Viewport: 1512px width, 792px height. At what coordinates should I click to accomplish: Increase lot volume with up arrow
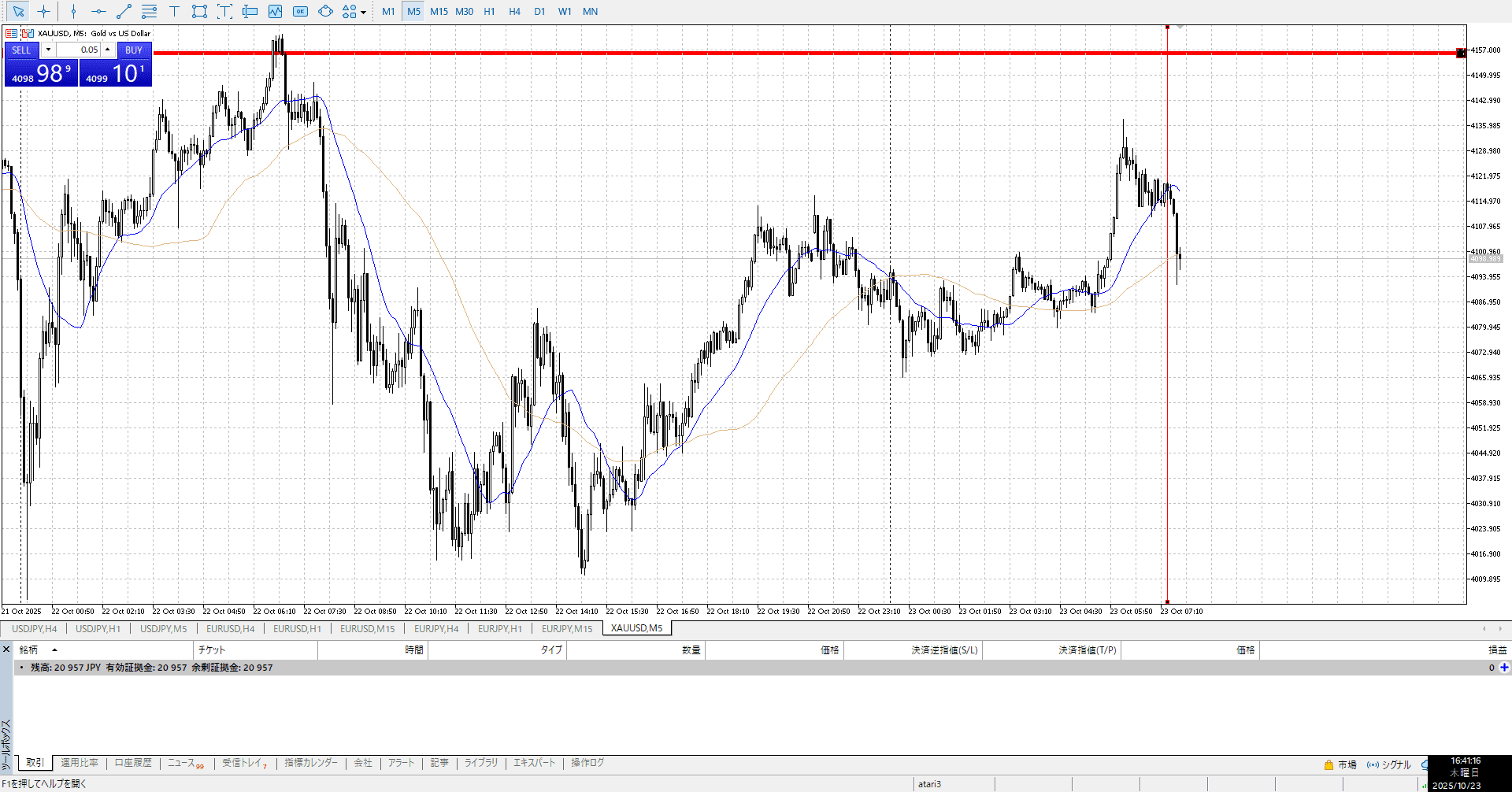tap(108, 50)
